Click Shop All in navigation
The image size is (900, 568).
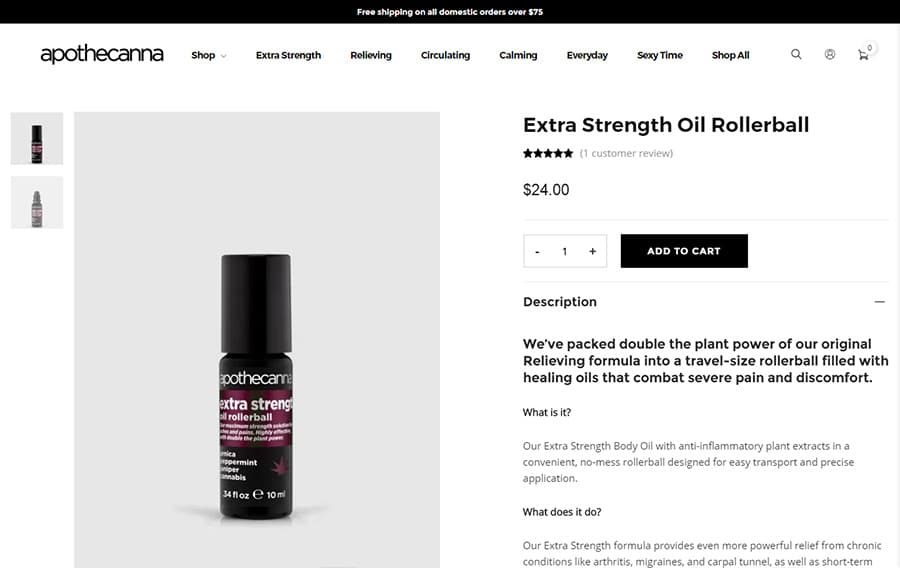(x=730, y=56)
